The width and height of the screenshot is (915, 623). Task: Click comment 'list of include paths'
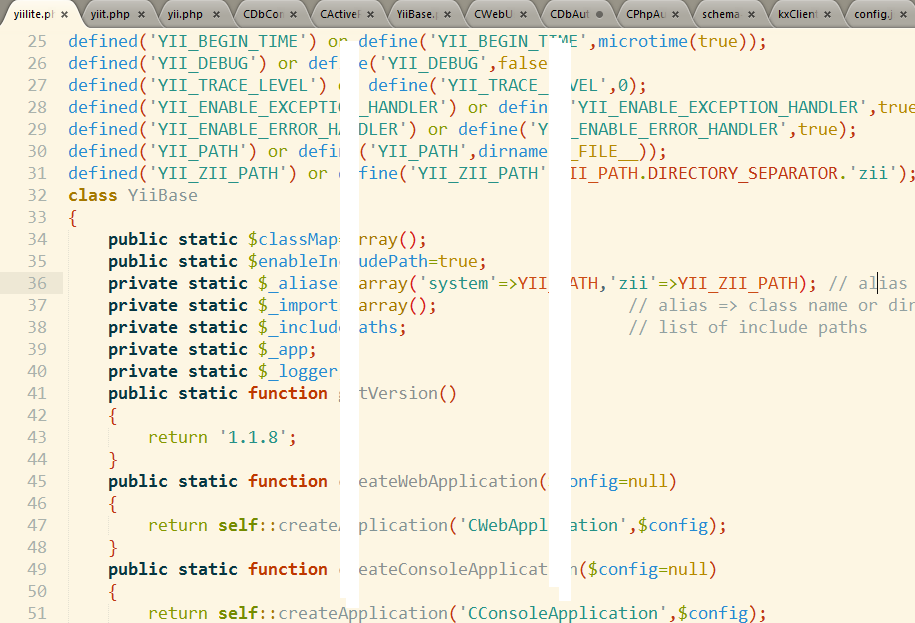[748, 327]
